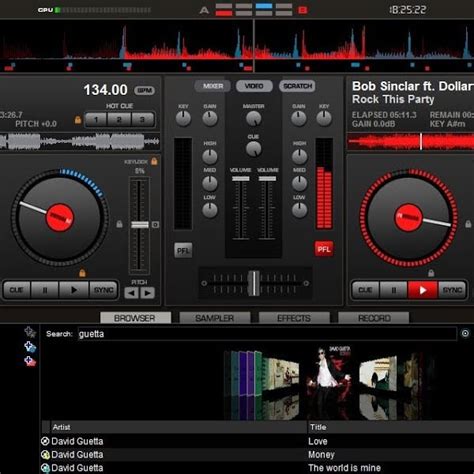Click the MASTER volume knob
474x474 pixels.
[x=254, y=118]
